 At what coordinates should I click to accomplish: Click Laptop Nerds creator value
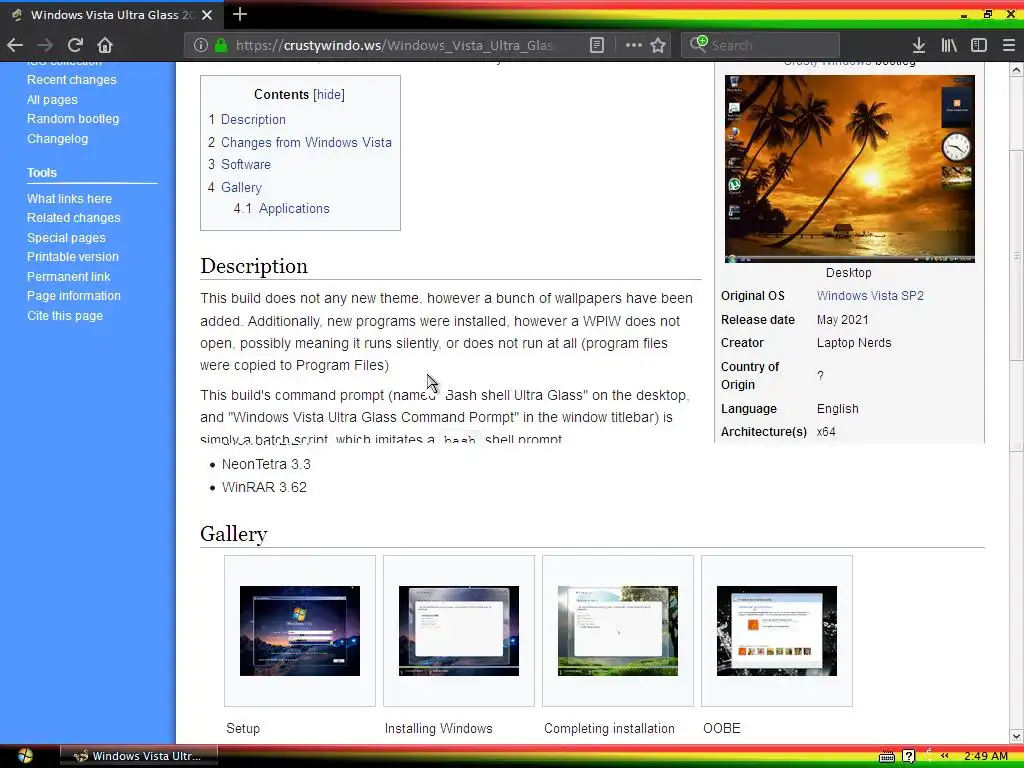tap(854, 343)
